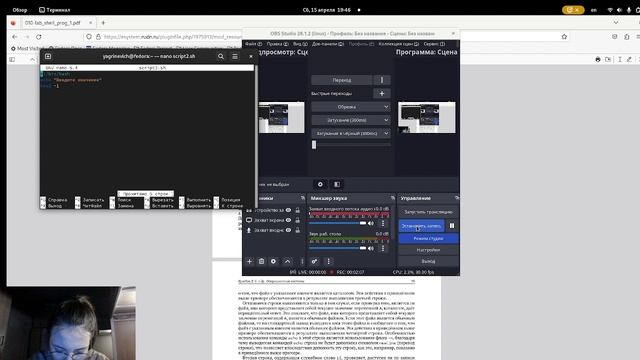Open options dots for desktop audio channel
This screenshot has height=360, width=640.
pyautogui.click(x=382, y=248)
